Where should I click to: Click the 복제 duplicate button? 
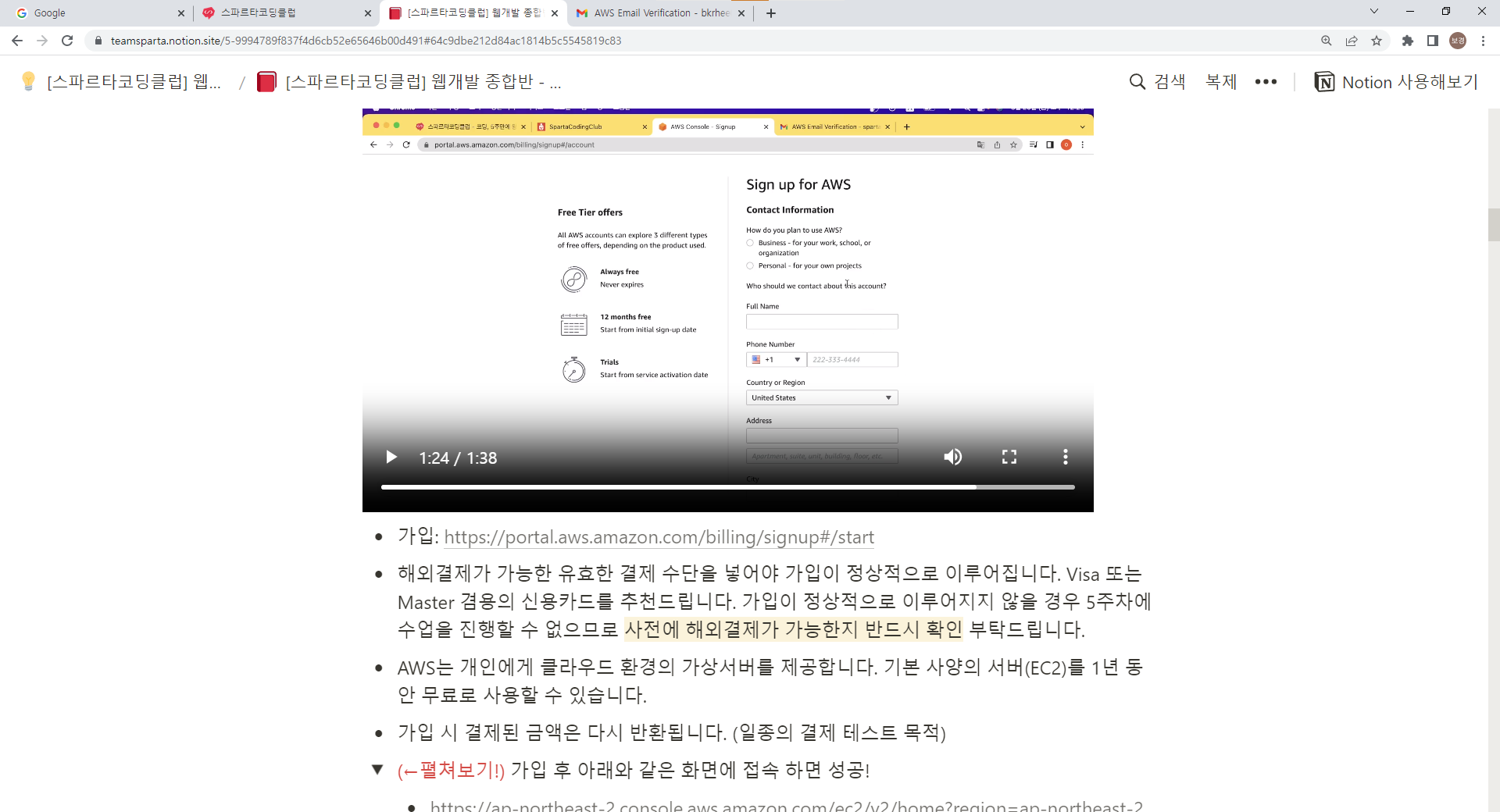point(1221,82)
